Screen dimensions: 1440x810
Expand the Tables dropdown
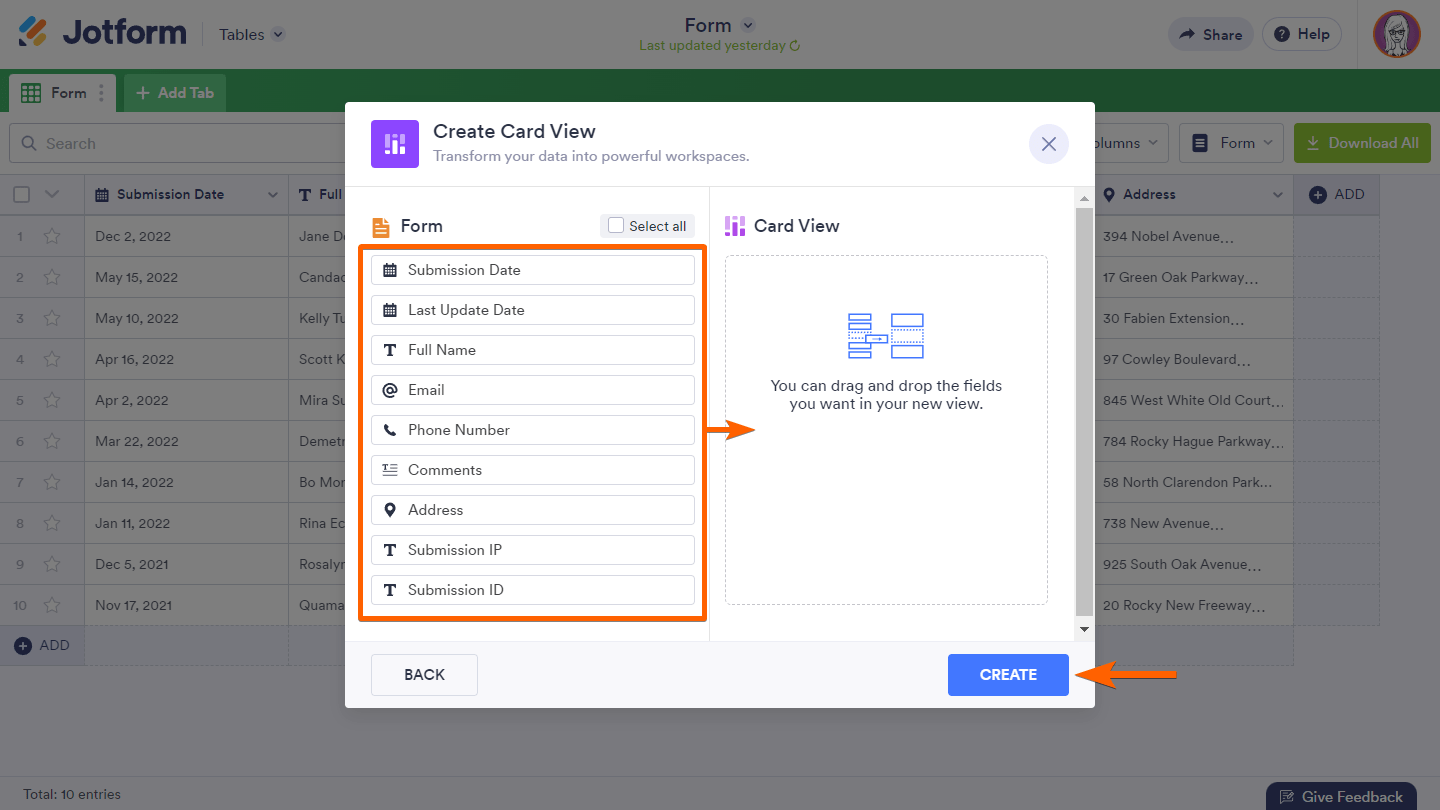pyautogui.click(x=278, y=34)
